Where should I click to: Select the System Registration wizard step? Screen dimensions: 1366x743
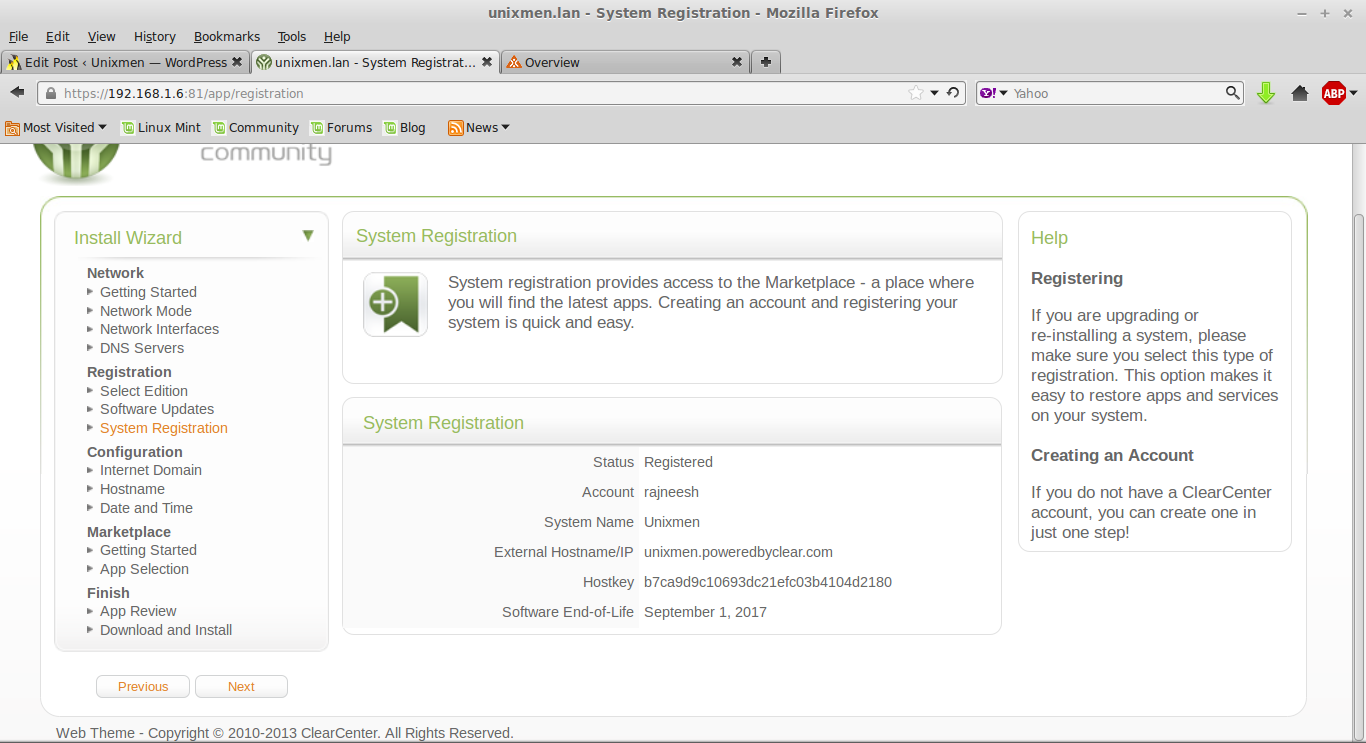pos(164,428)
